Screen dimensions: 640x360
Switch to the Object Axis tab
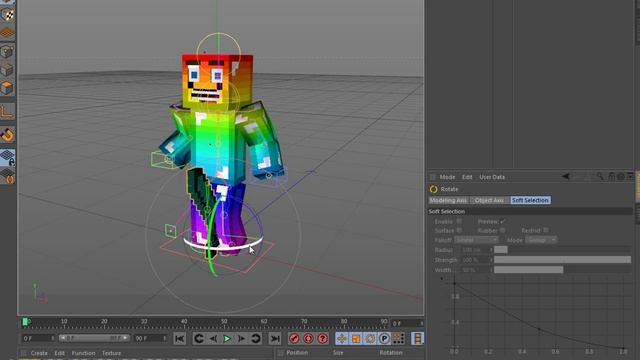click(x=489, y=200)
